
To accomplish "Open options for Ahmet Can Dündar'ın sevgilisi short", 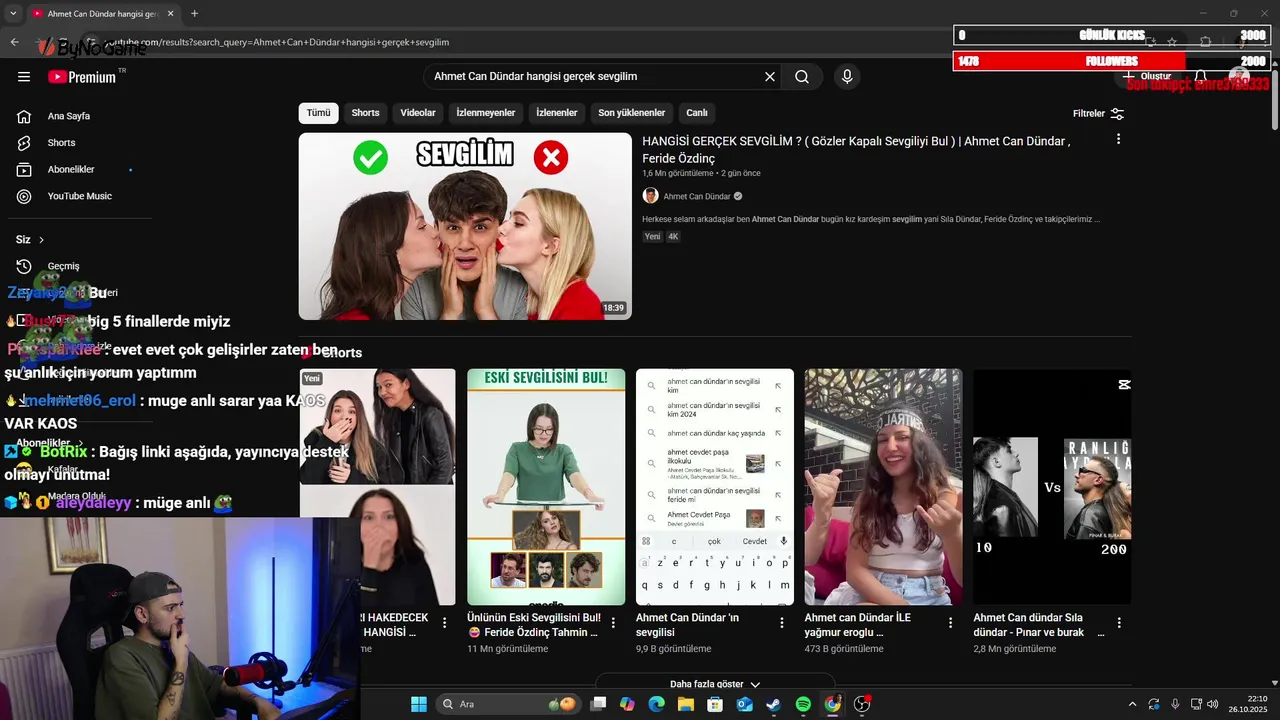I will 782,622.
